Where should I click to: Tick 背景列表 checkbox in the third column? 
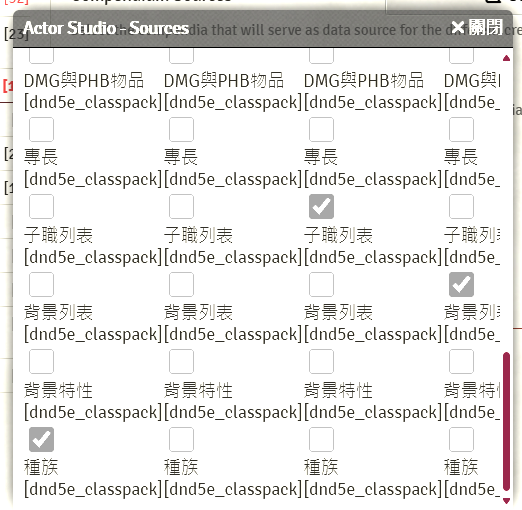(321, 284)
